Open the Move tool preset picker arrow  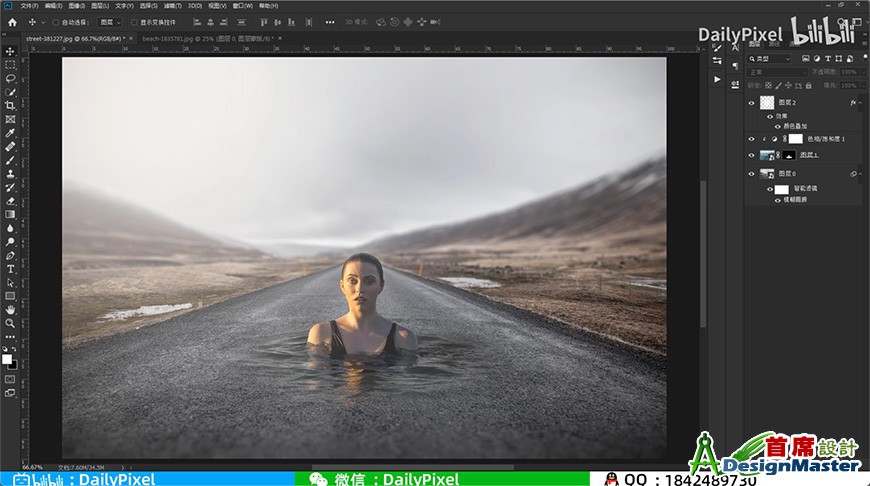[43, 22]
